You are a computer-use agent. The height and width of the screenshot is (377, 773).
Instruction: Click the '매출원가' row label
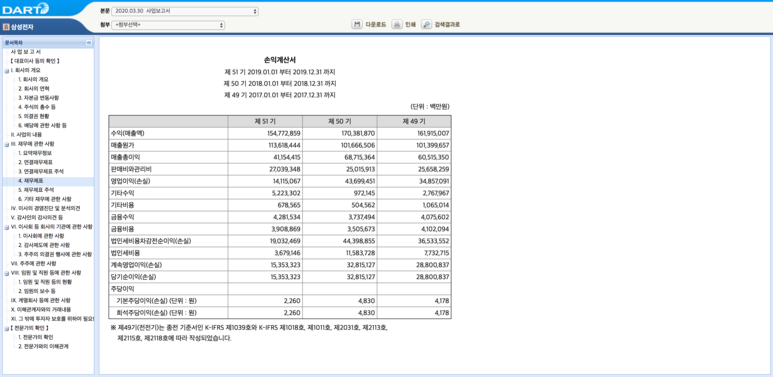pos(123,145)
